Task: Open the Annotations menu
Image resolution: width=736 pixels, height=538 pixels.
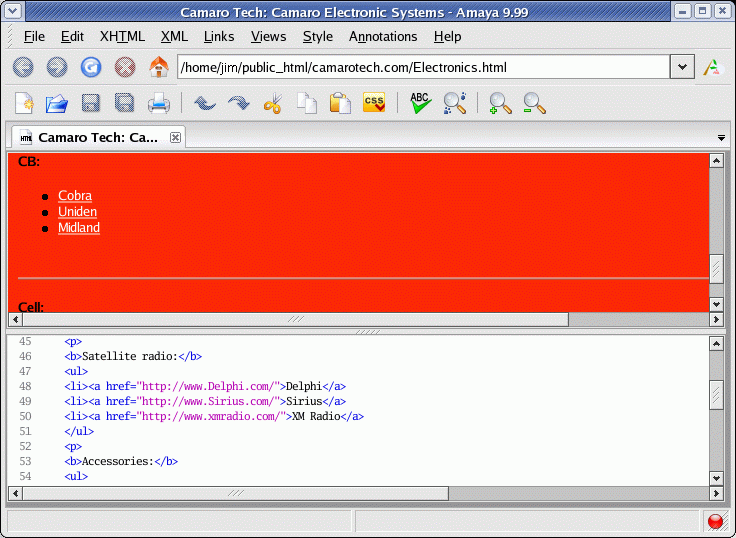Action: click(383, 36)
